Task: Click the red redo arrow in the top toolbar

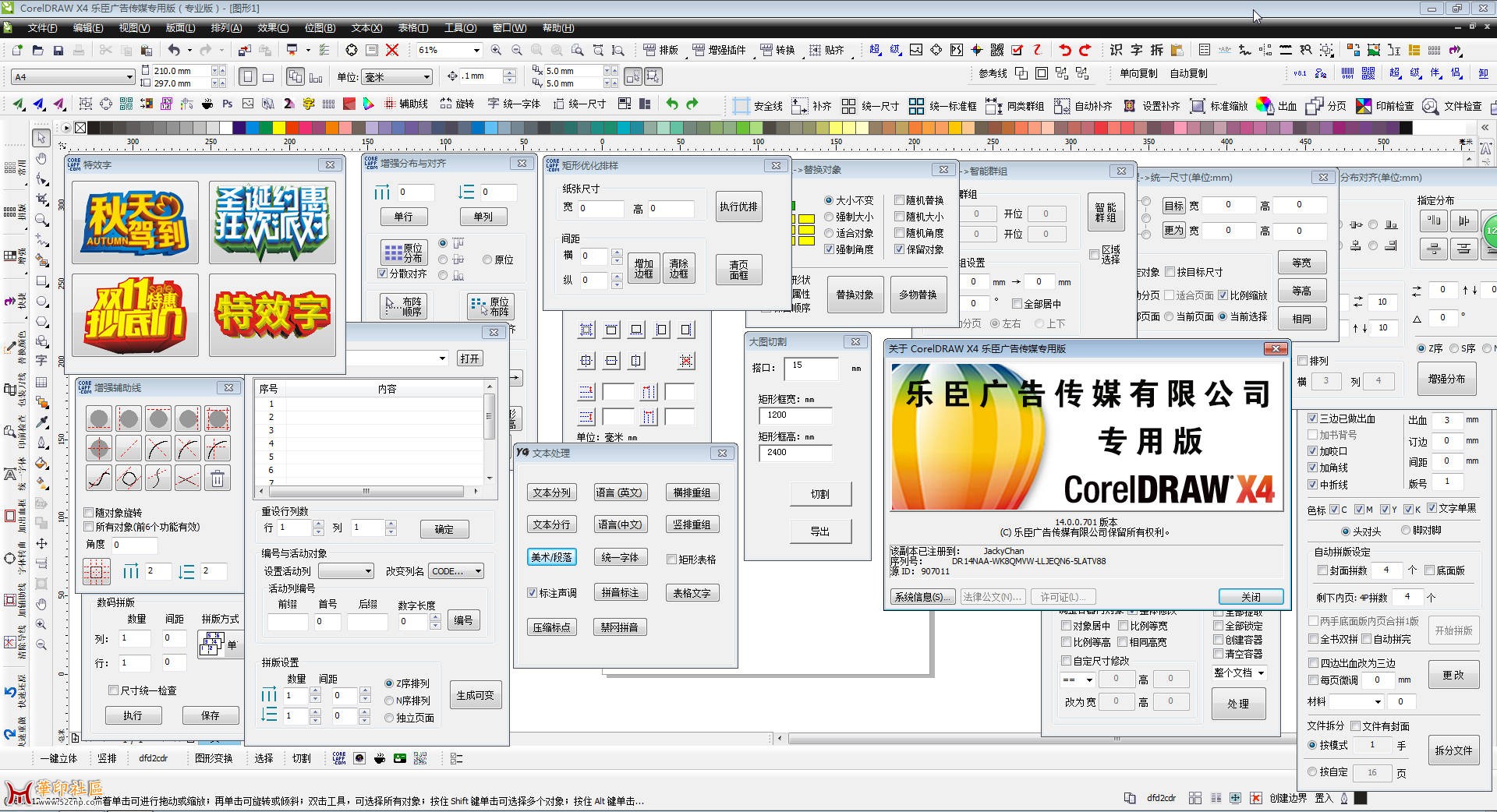Action: (x=1085, y=50)
